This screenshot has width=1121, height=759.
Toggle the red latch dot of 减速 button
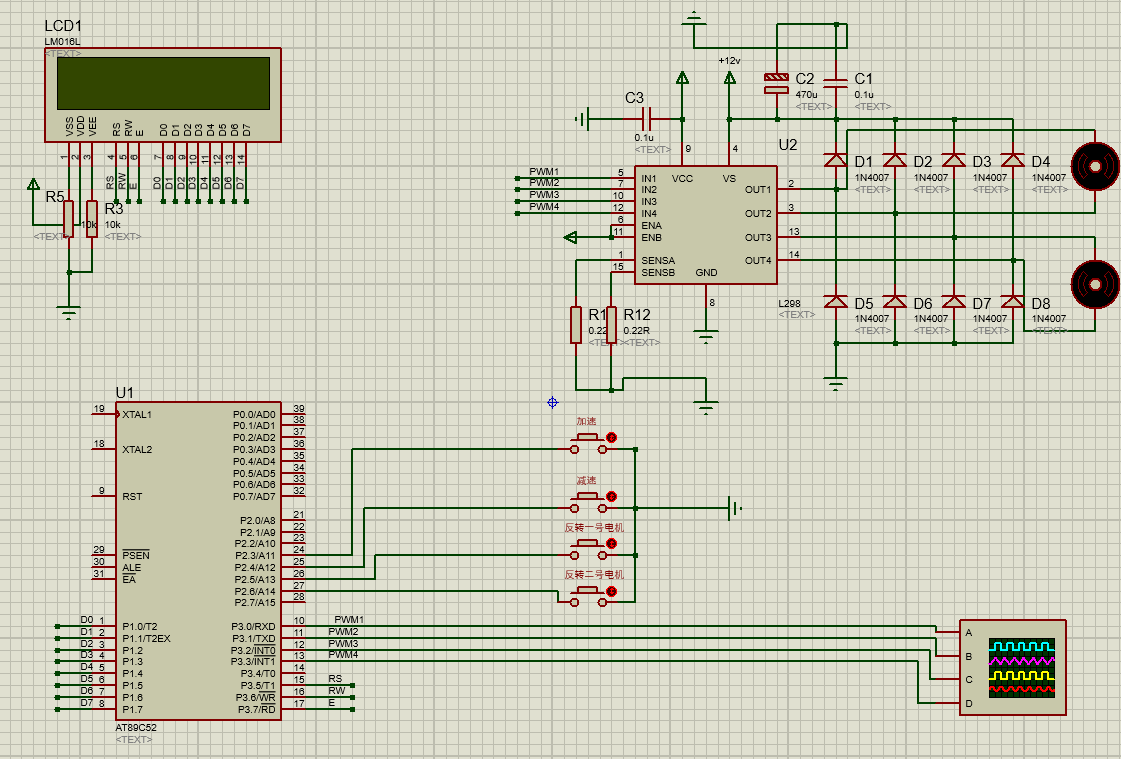point(611,497)
